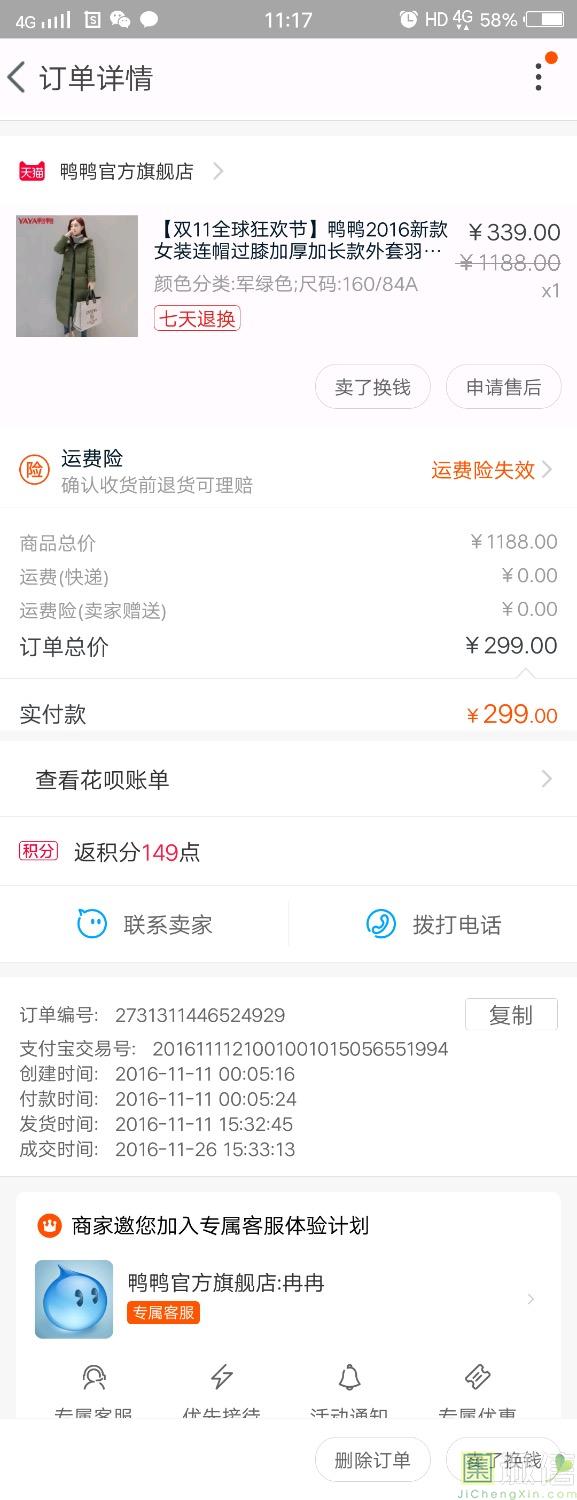Copy the order number with 复制
577x1500 pixels.
tap(511, 1015)
